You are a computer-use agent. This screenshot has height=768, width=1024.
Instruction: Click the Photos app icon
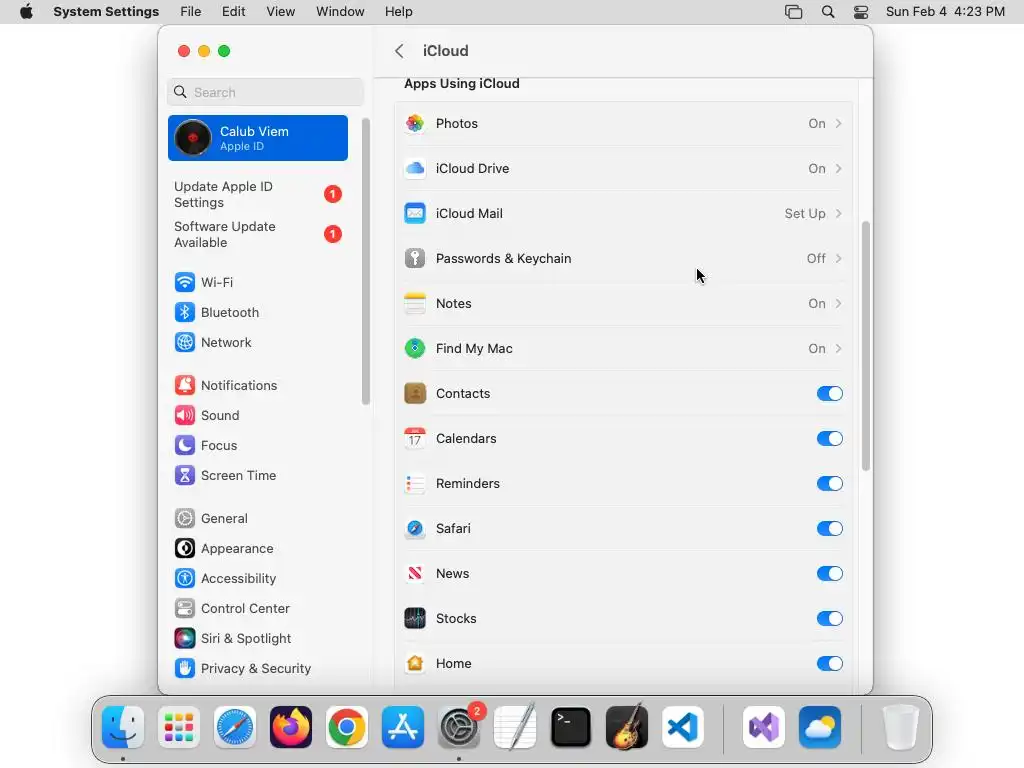415,123
